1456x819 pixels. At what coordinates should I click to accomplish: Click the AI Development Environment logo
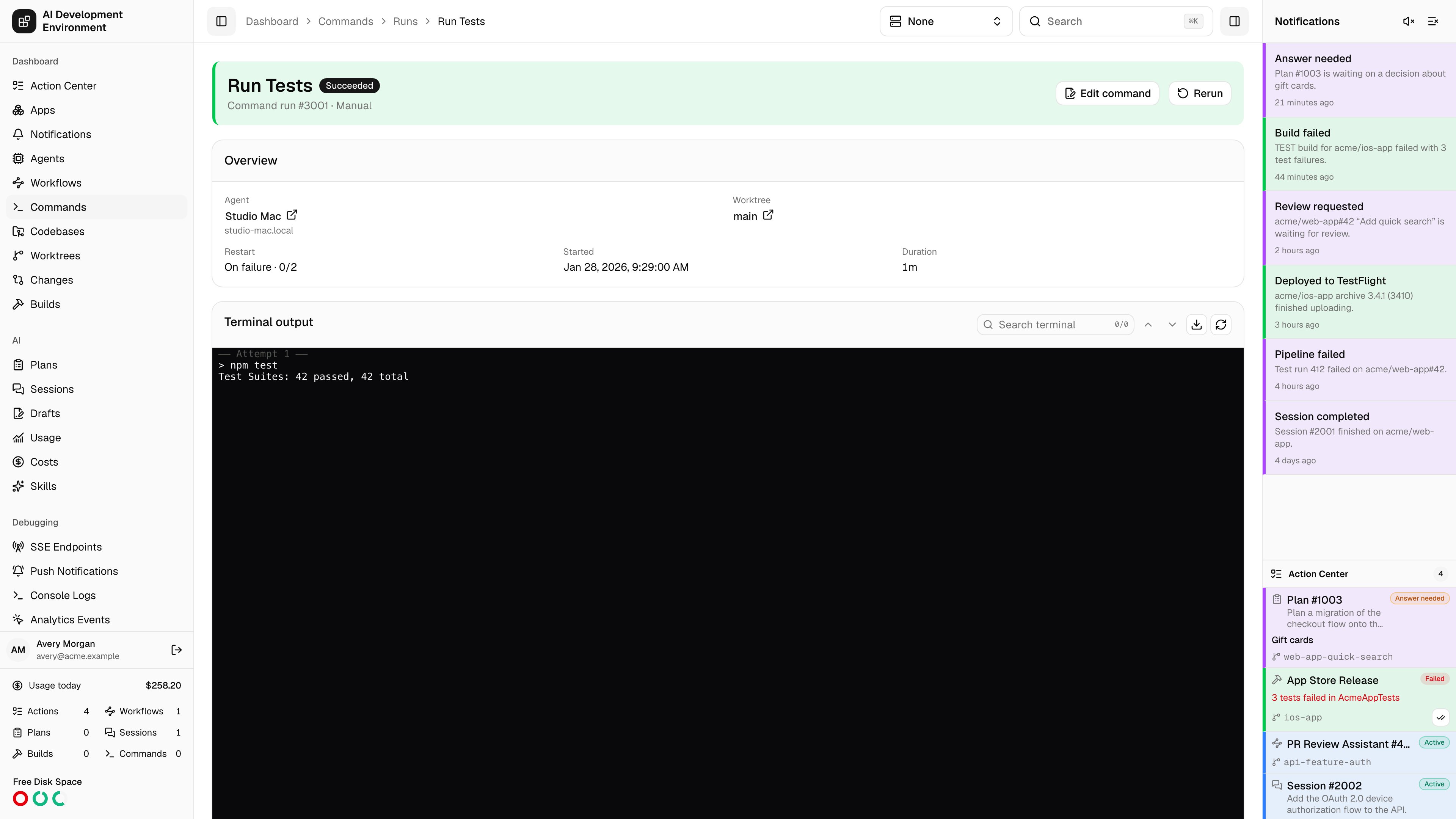(24, 22)
